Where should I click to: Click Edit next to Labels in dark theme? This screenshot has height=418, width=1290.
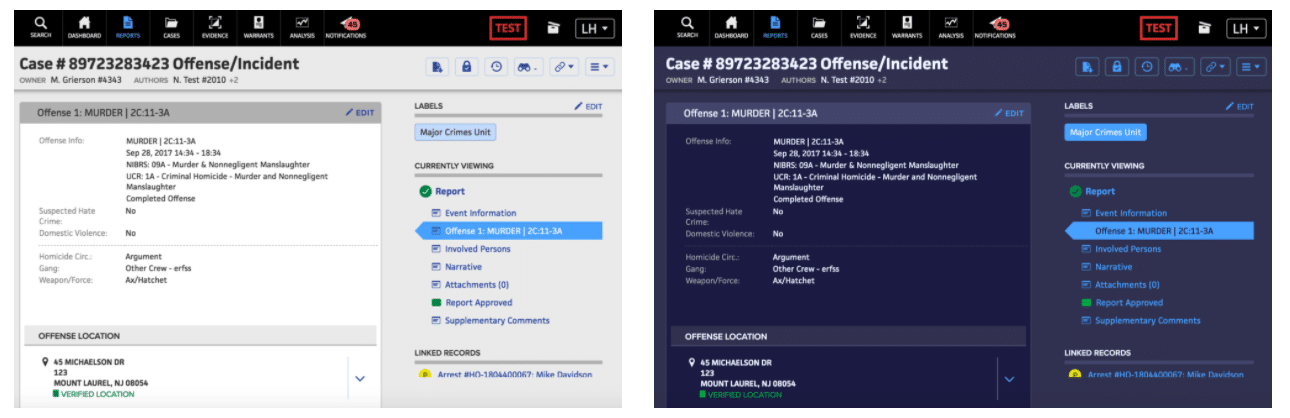1239,106
